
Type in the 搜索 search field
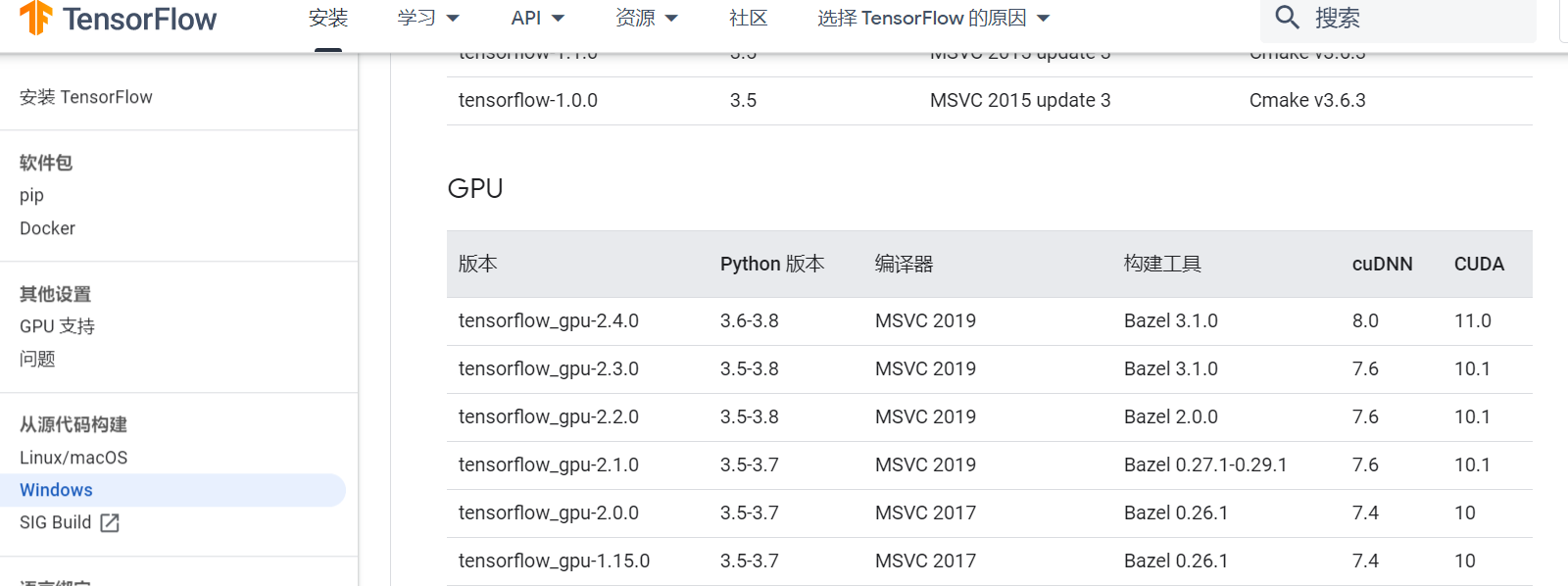point(1421,19)
